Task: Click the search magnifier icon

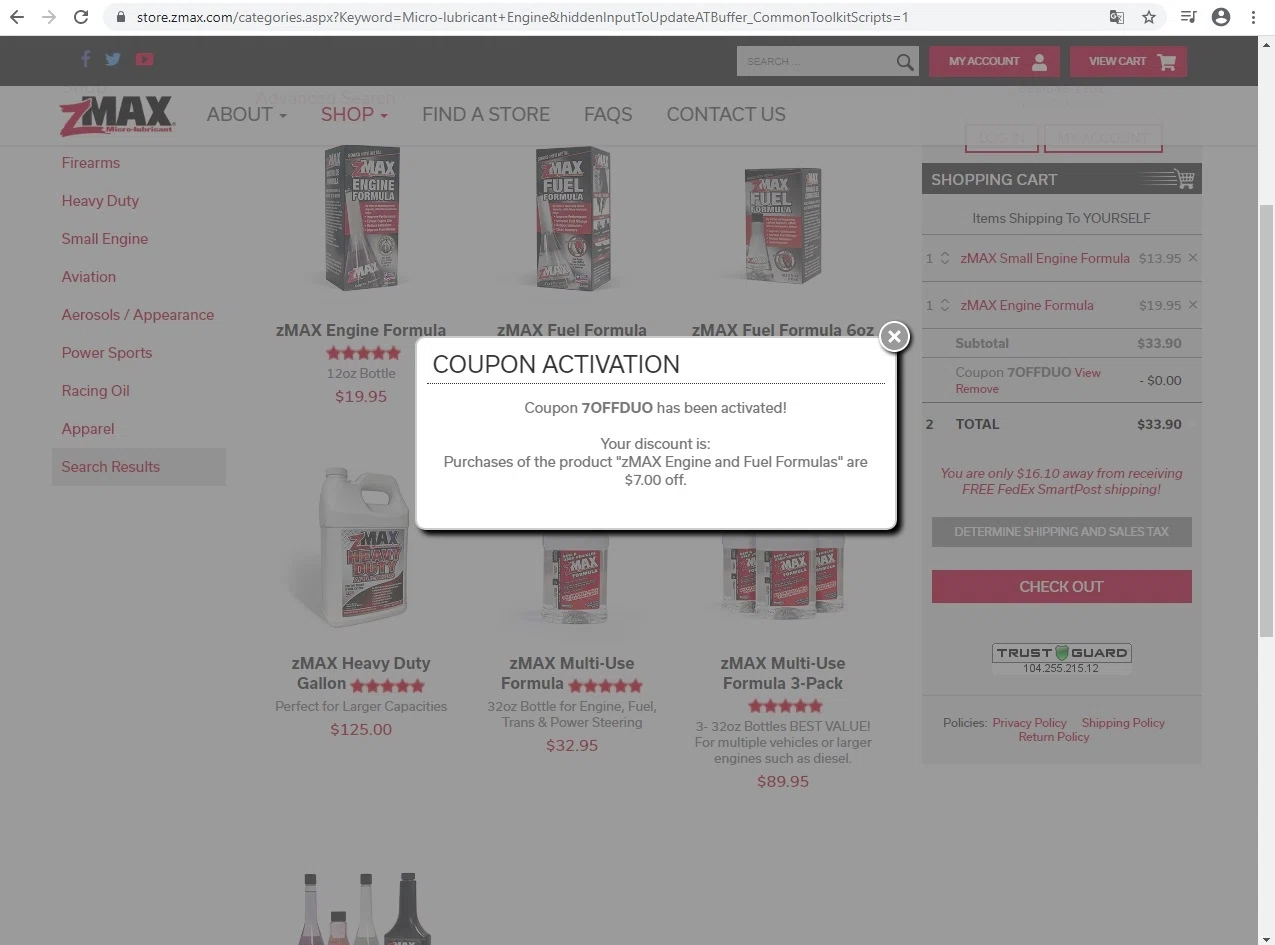Action: tap(905, 62)
